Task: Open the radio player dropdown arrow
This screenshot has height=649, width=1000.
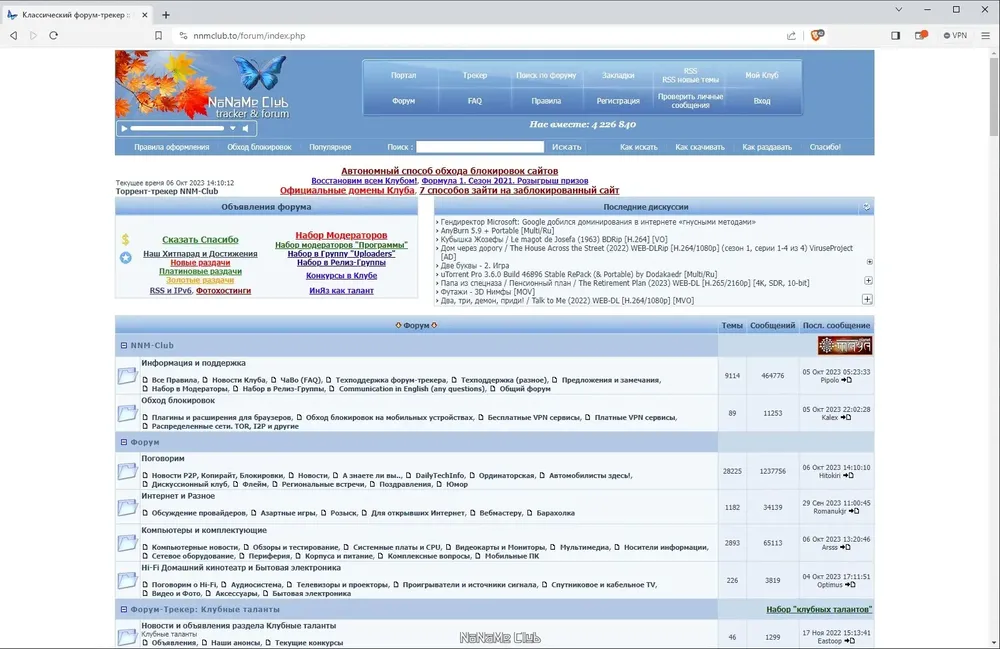Action: coord(233,128)
